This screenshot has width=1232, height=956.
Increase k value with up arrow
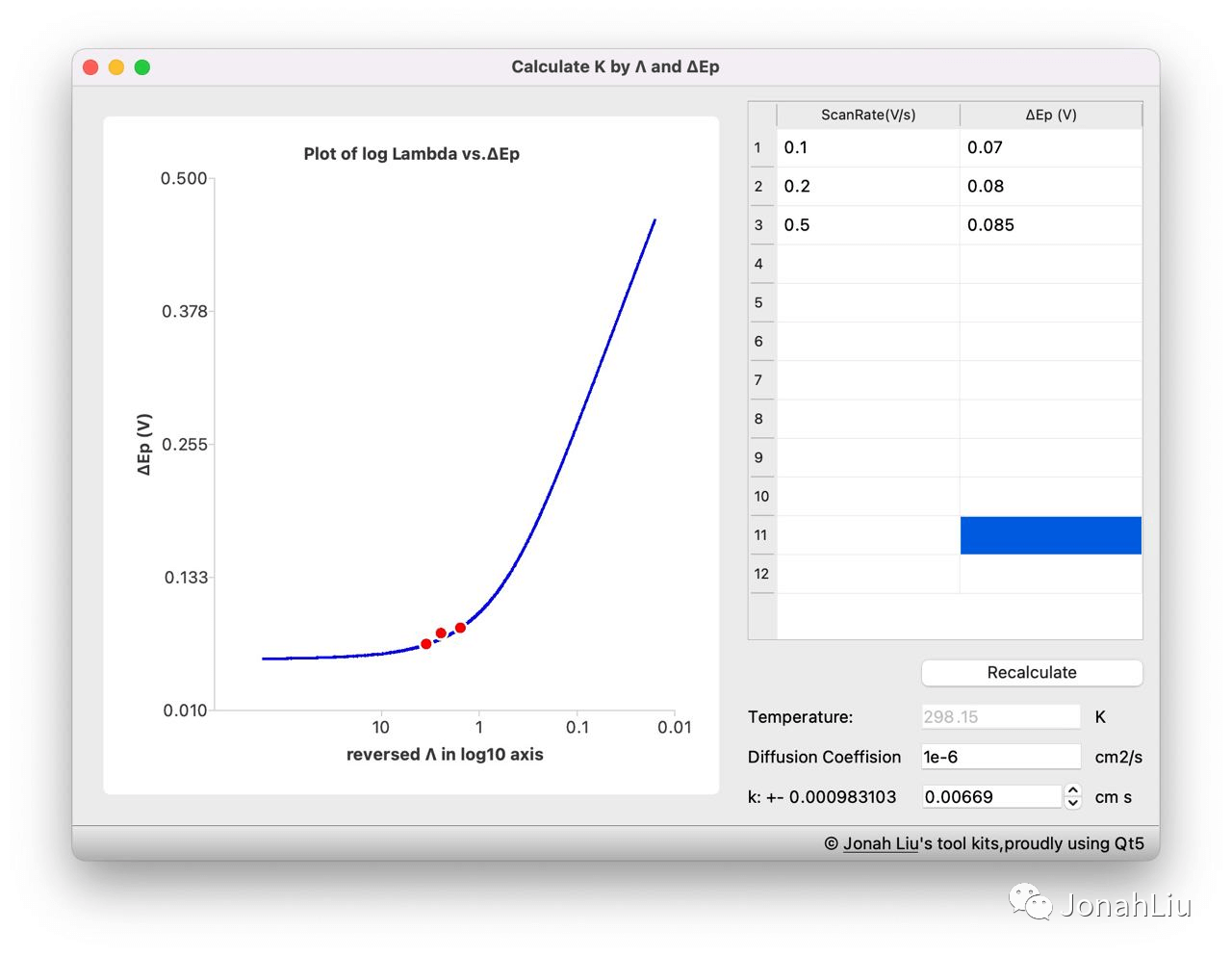(1073, 790)
